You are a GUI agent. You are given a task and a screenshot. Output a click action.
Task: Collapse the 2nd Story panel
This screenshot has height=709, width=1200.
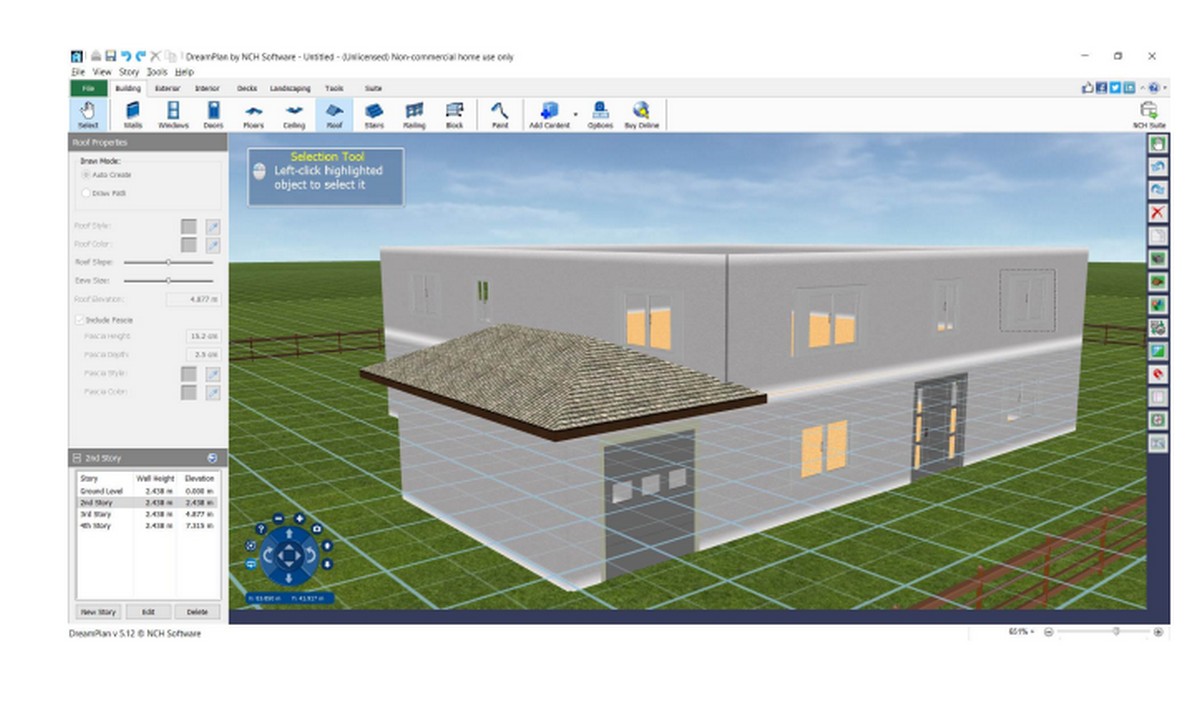(x=77, y=458)
